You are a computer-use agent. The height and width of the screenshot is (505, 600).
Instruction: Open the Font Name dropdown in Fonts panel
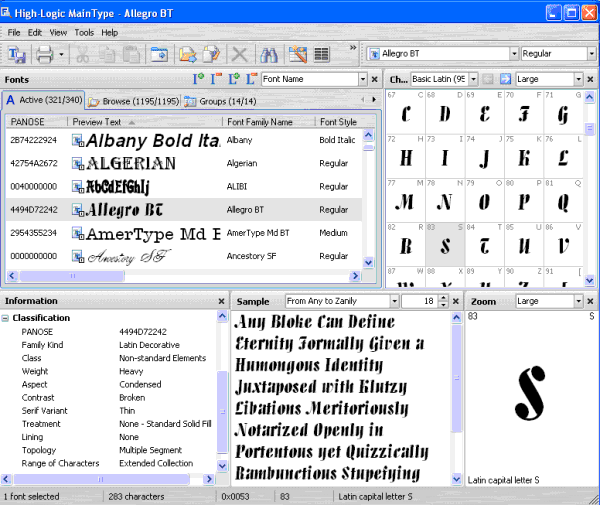(x=363, y=79)
